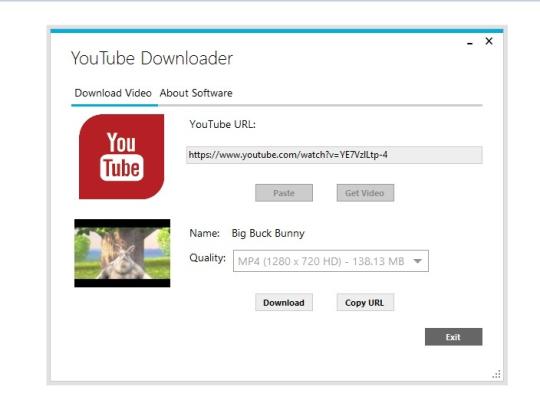Screen dimensions: 540x413
Task: Click the 'Big Buck Bunny' video name
Action: point(268,233)
